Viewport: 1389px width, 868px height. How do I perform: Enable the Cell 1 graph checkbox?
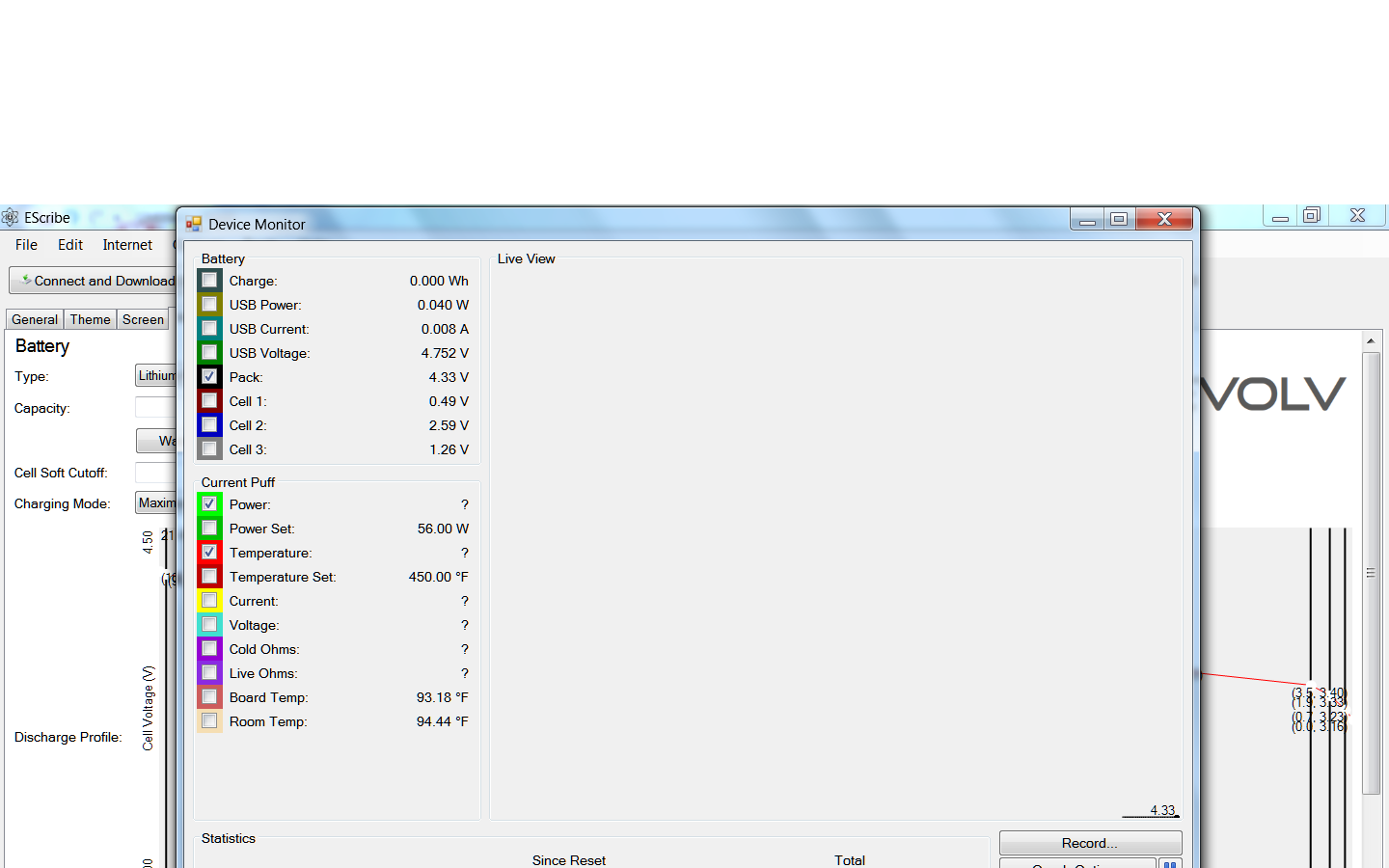pos(209,400)
